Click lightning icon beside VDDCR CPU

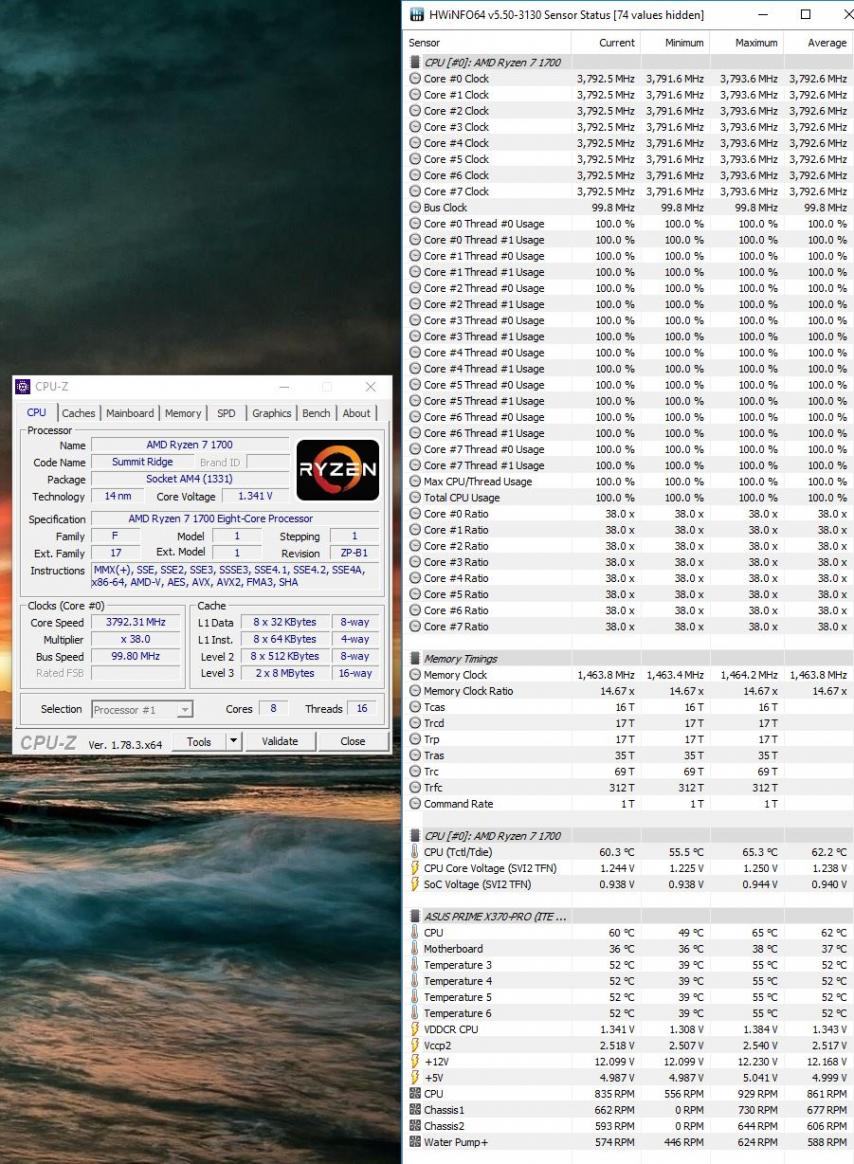point(415,1030)
